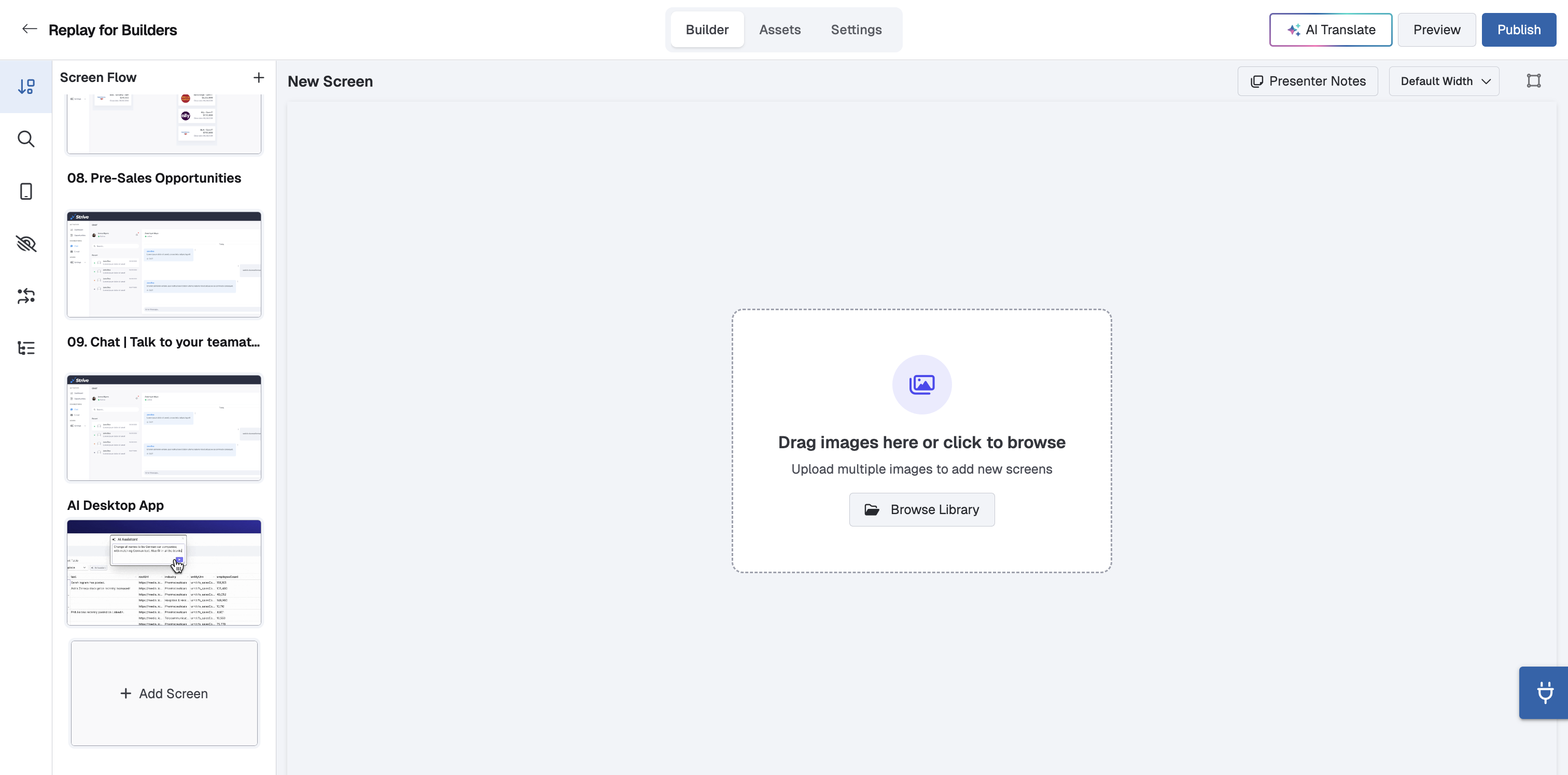Click the '09. Chat | Talk to your teamat...' label
Viewport: 1568px width, 775px height.
click(x=164, y=341)
